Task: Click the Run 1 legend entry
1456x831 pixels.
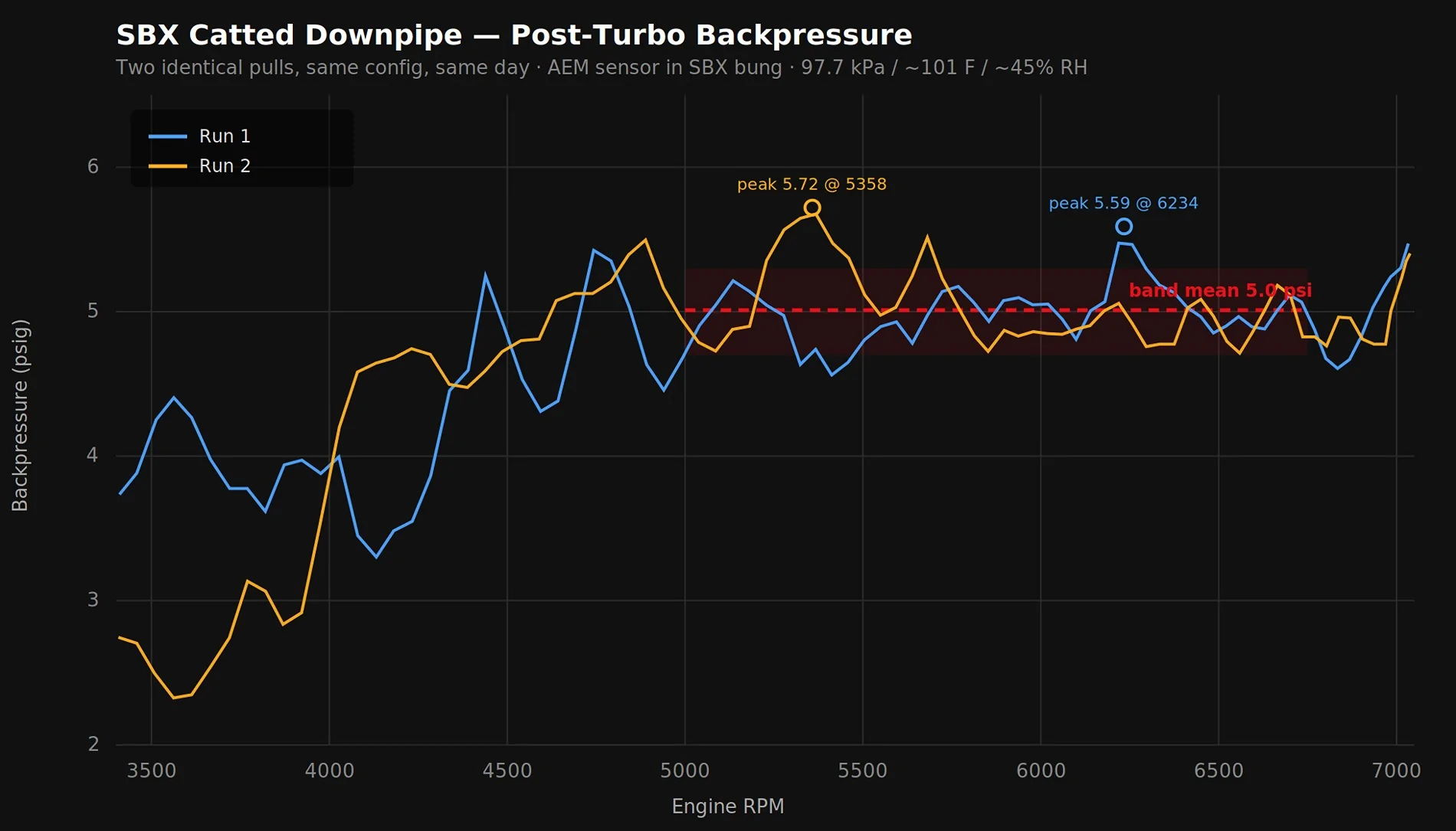Action: pos(199,136)
